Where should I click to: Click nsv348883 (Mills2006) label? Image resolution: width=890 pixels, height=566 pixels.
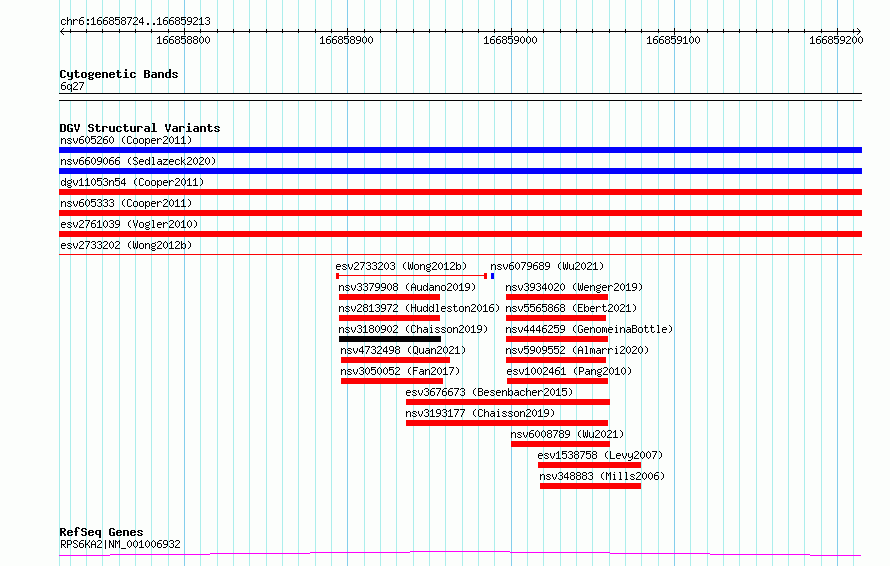602,476
